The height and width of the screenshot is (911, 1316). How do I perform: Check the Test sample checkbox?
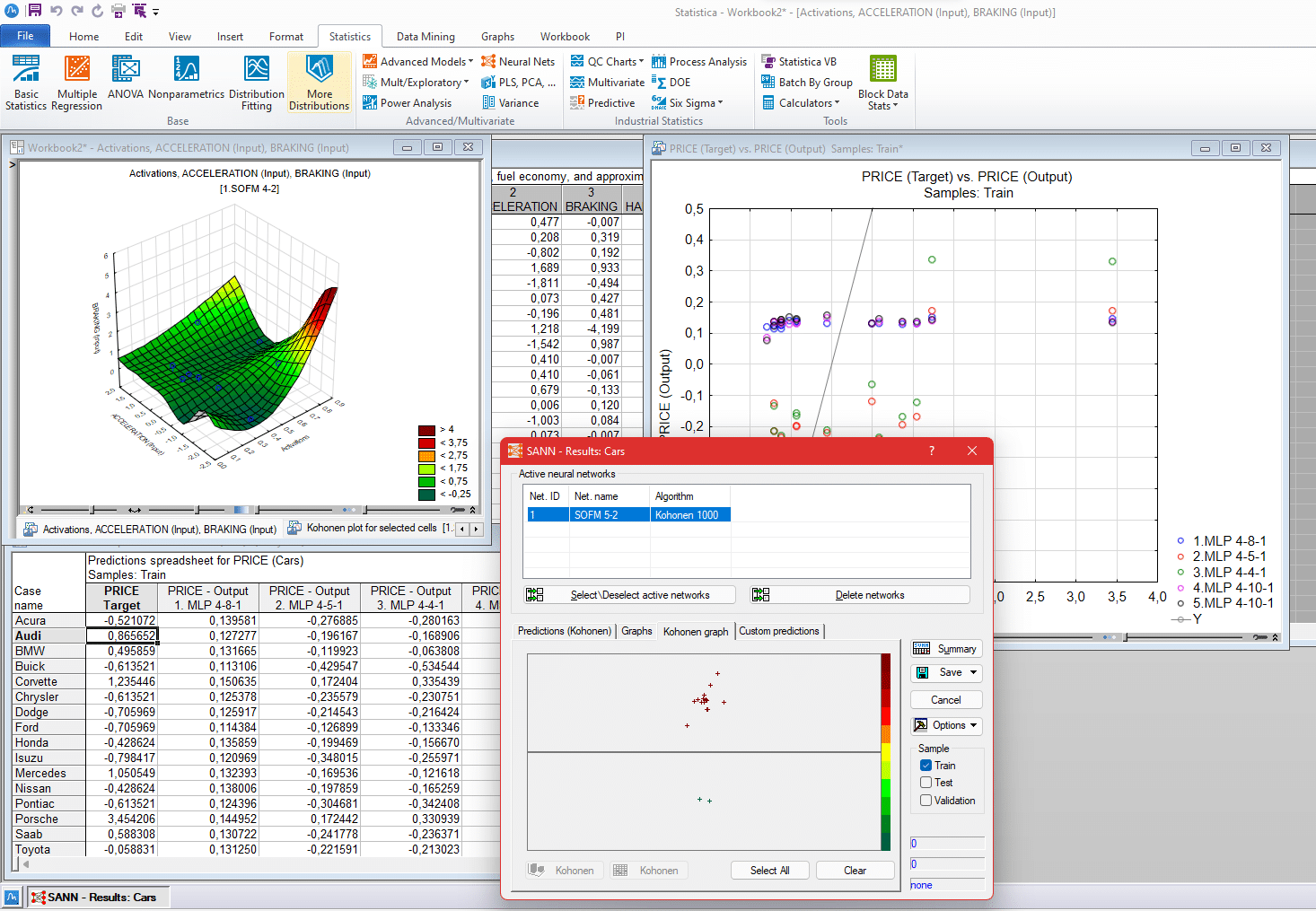click(x=926, y=783)
